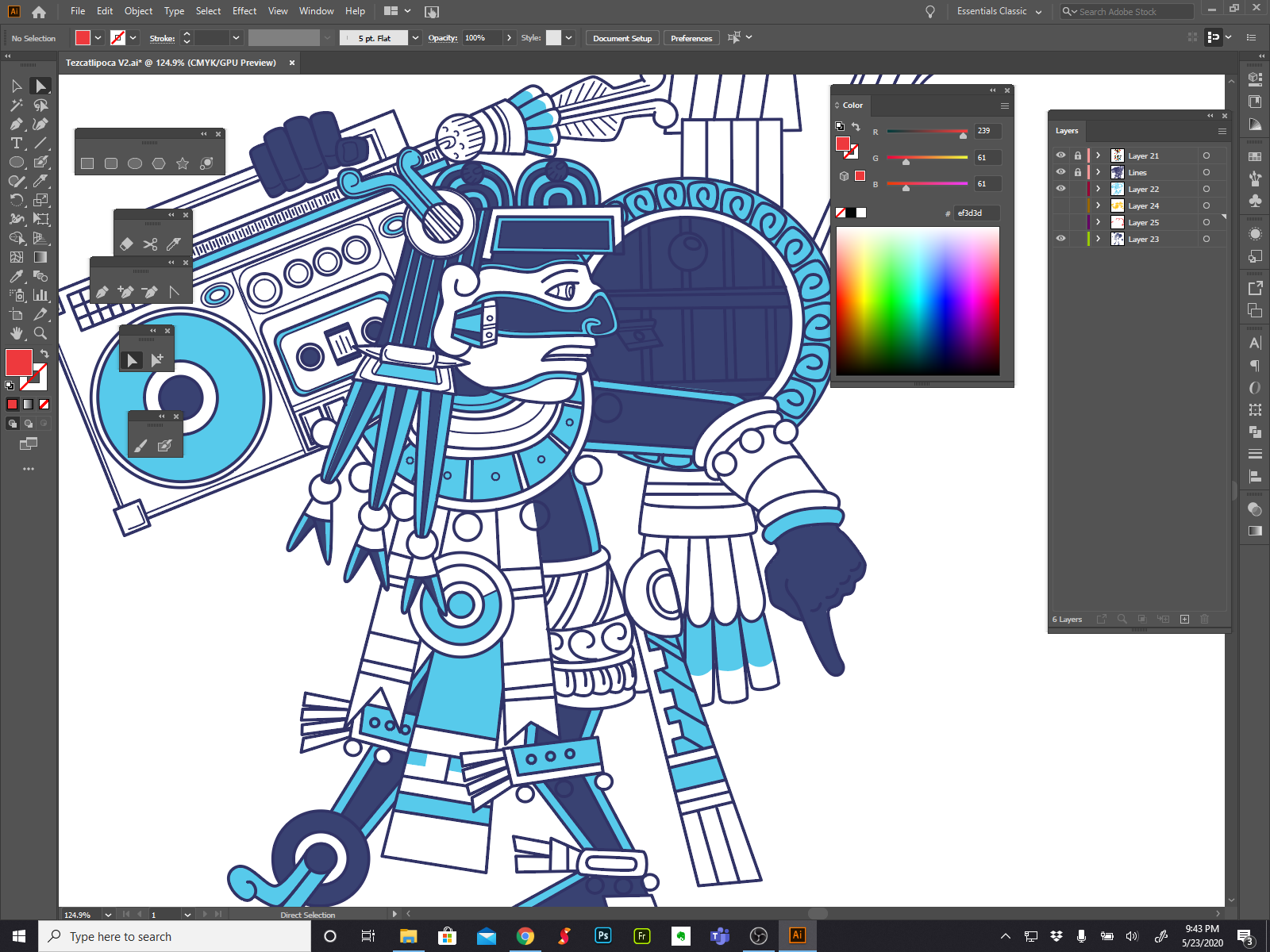
Task: Expand the Lines layer contents
Action: [x=1099, y=172]
